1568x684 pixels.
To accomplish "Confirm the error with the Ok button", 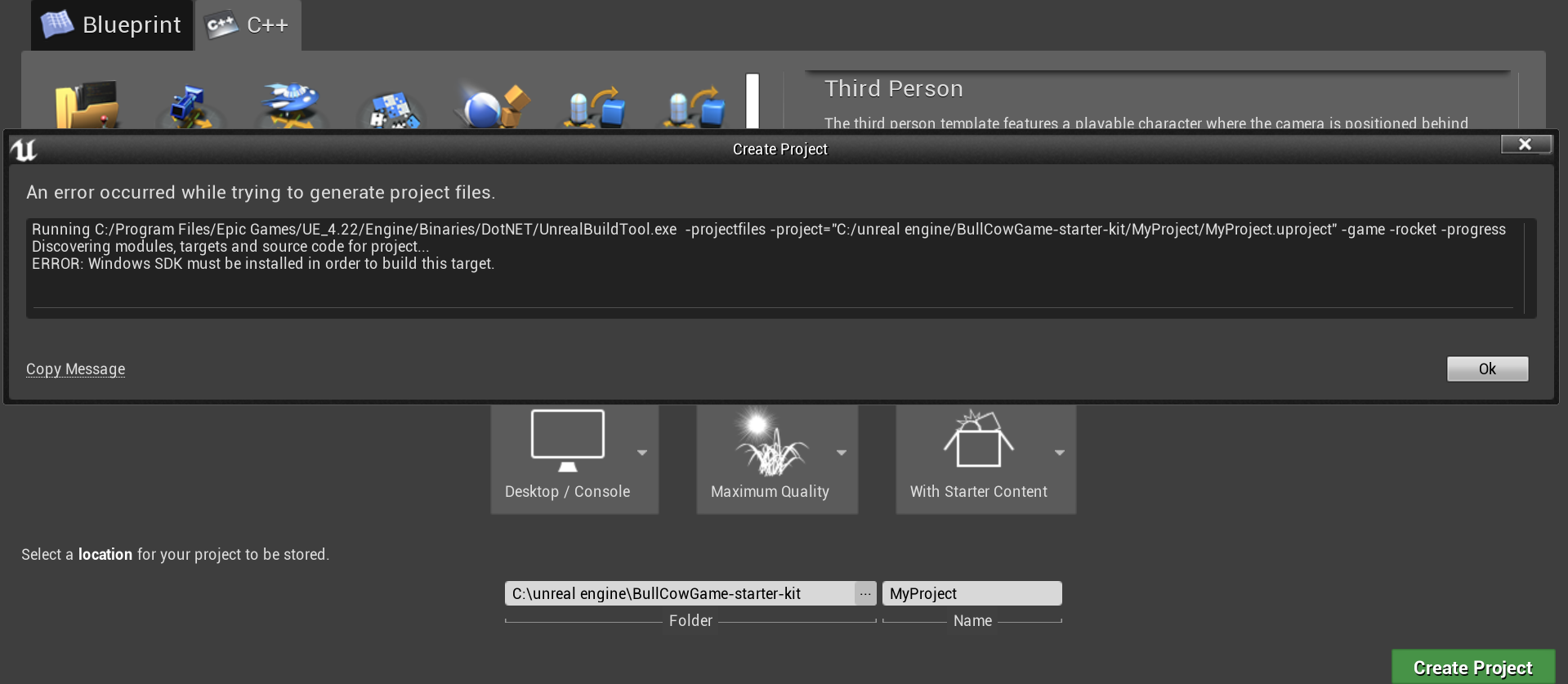I will point(1487,369).
